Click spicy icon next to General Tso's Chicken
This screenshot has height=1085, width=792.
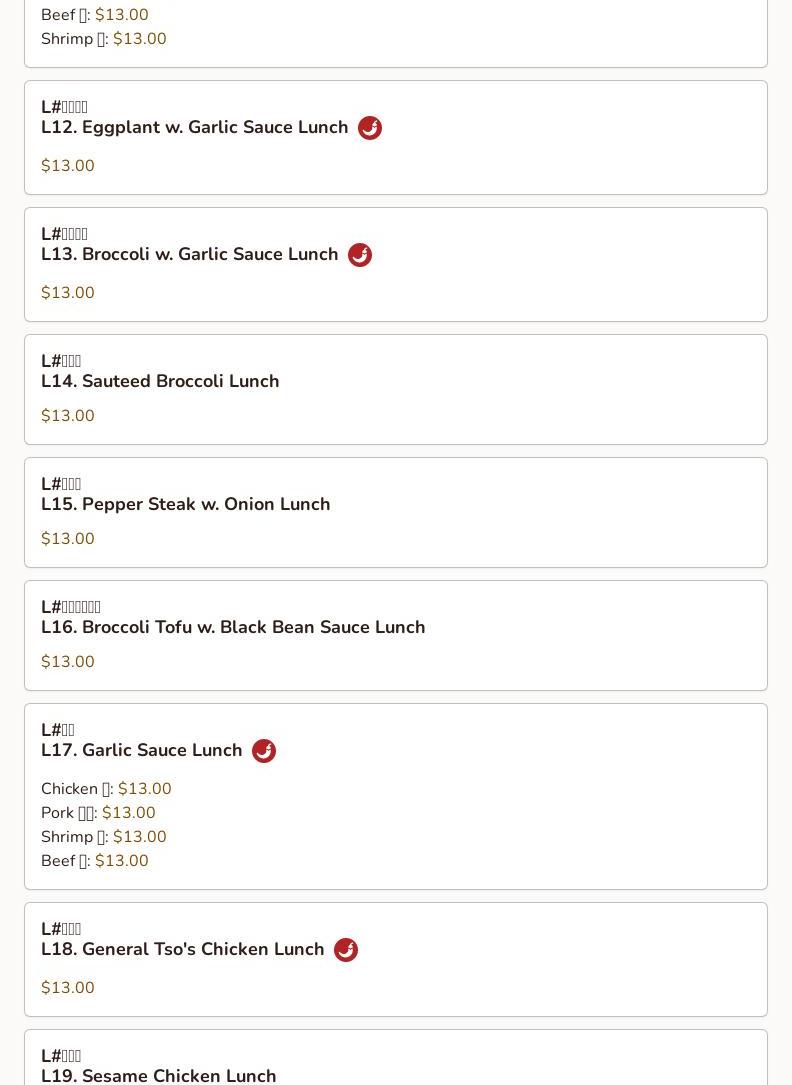346,950
